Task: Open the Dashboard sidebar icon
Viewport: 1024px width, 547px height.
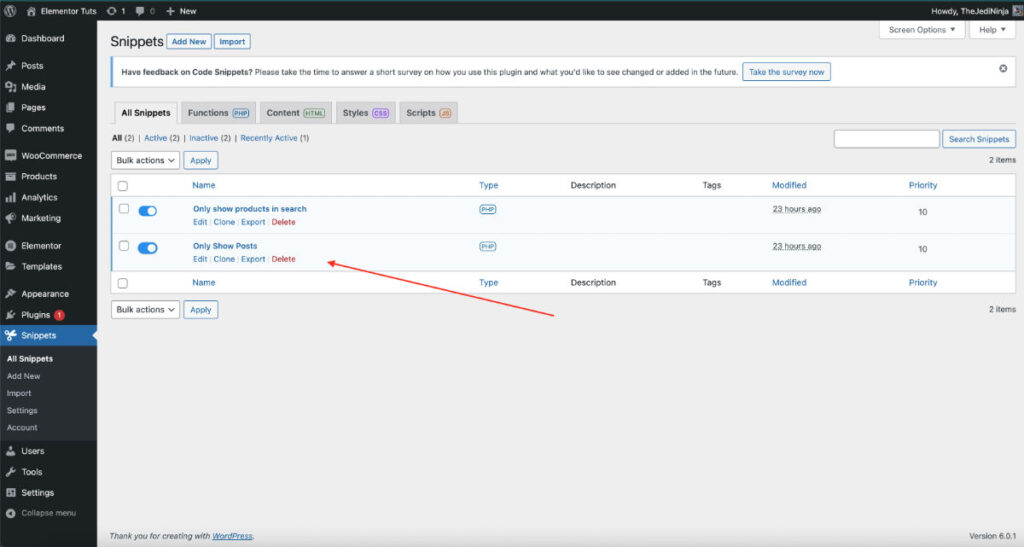Action: click(x=10, y=39)
